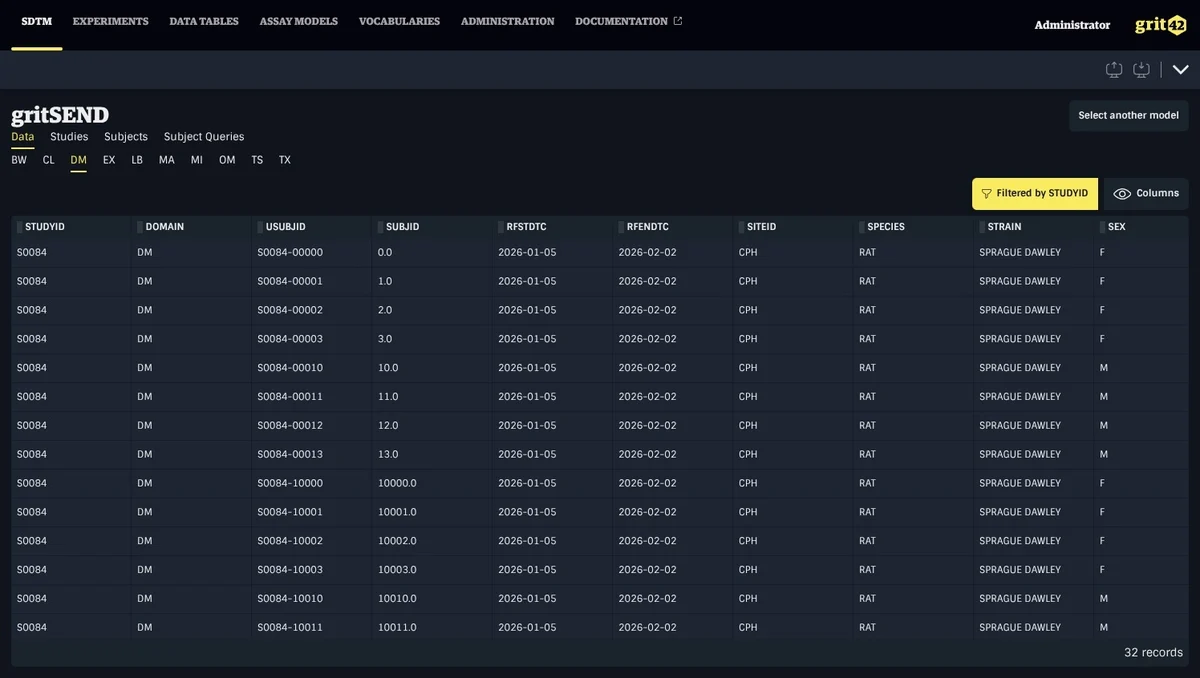Click the Select another model button
The height and width of the screenshot is (678, 1200).
[1128, 115]
